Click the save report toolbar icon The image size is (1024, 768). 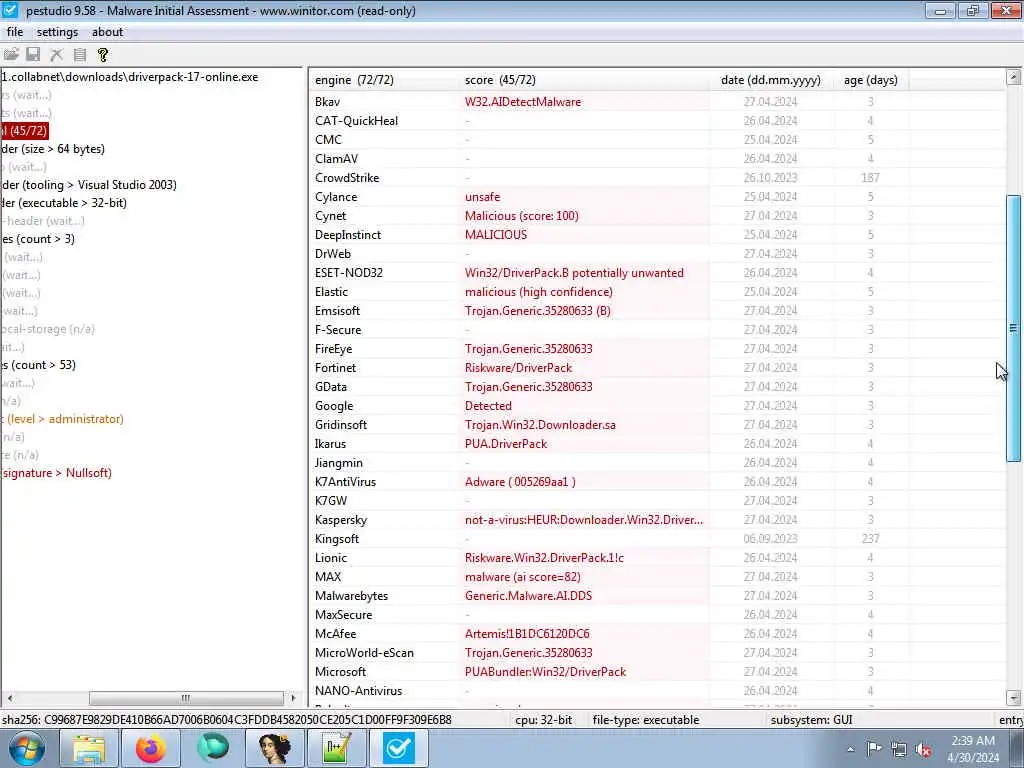click(x=33, y=55)
